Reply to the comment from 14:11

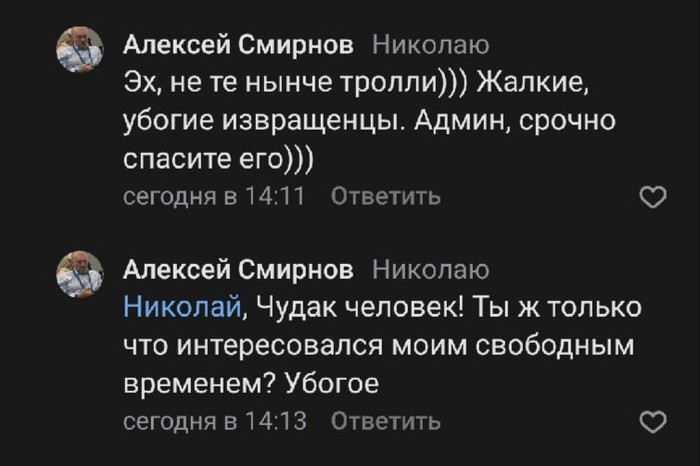click(x=384, y=197)
